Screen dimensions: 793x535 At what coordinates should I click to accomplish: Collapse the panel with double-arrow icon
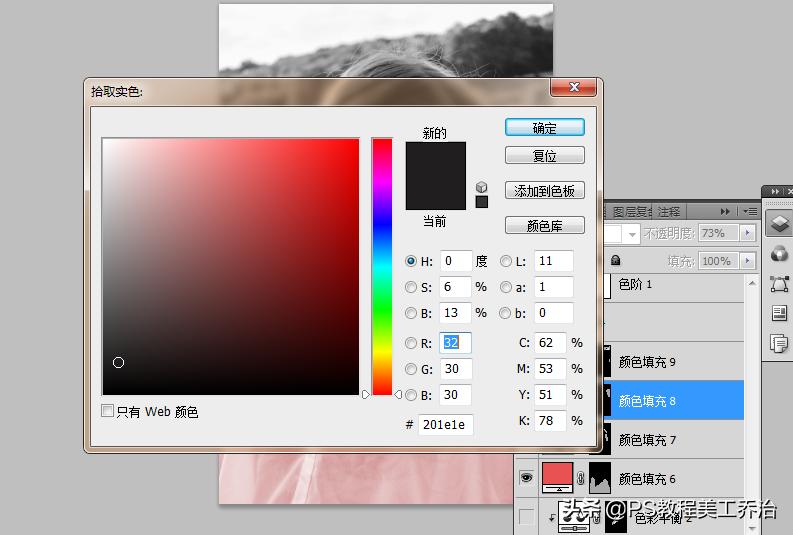pos(725,211)
